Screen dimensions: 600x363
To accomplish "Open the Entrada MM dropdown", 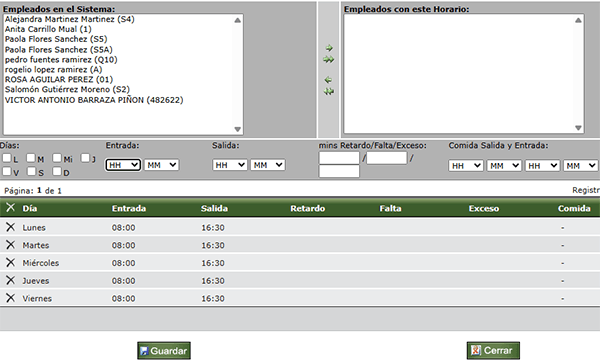I will 161,165.
